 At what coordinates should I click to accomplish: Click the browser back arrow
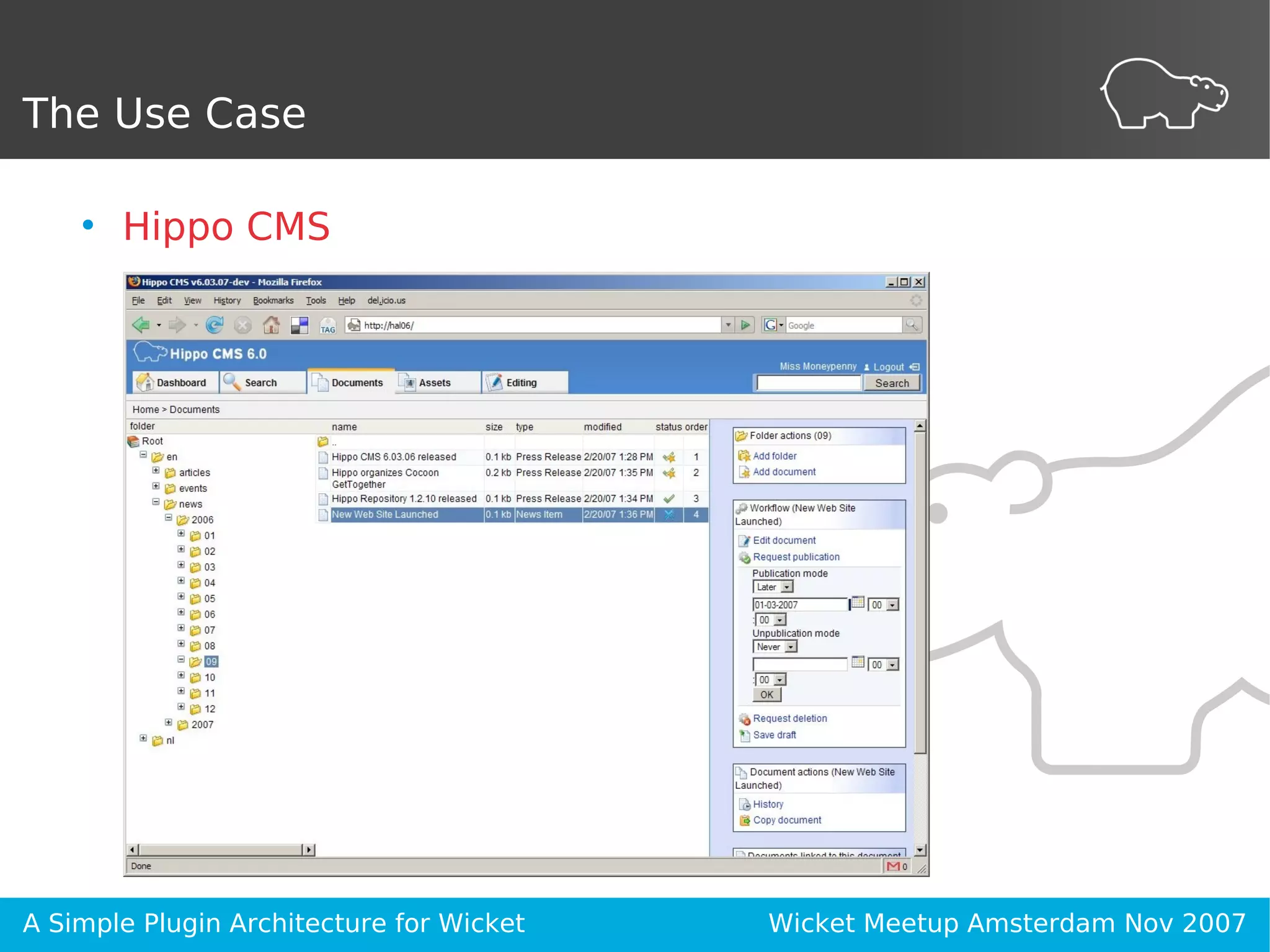[141, 324]
